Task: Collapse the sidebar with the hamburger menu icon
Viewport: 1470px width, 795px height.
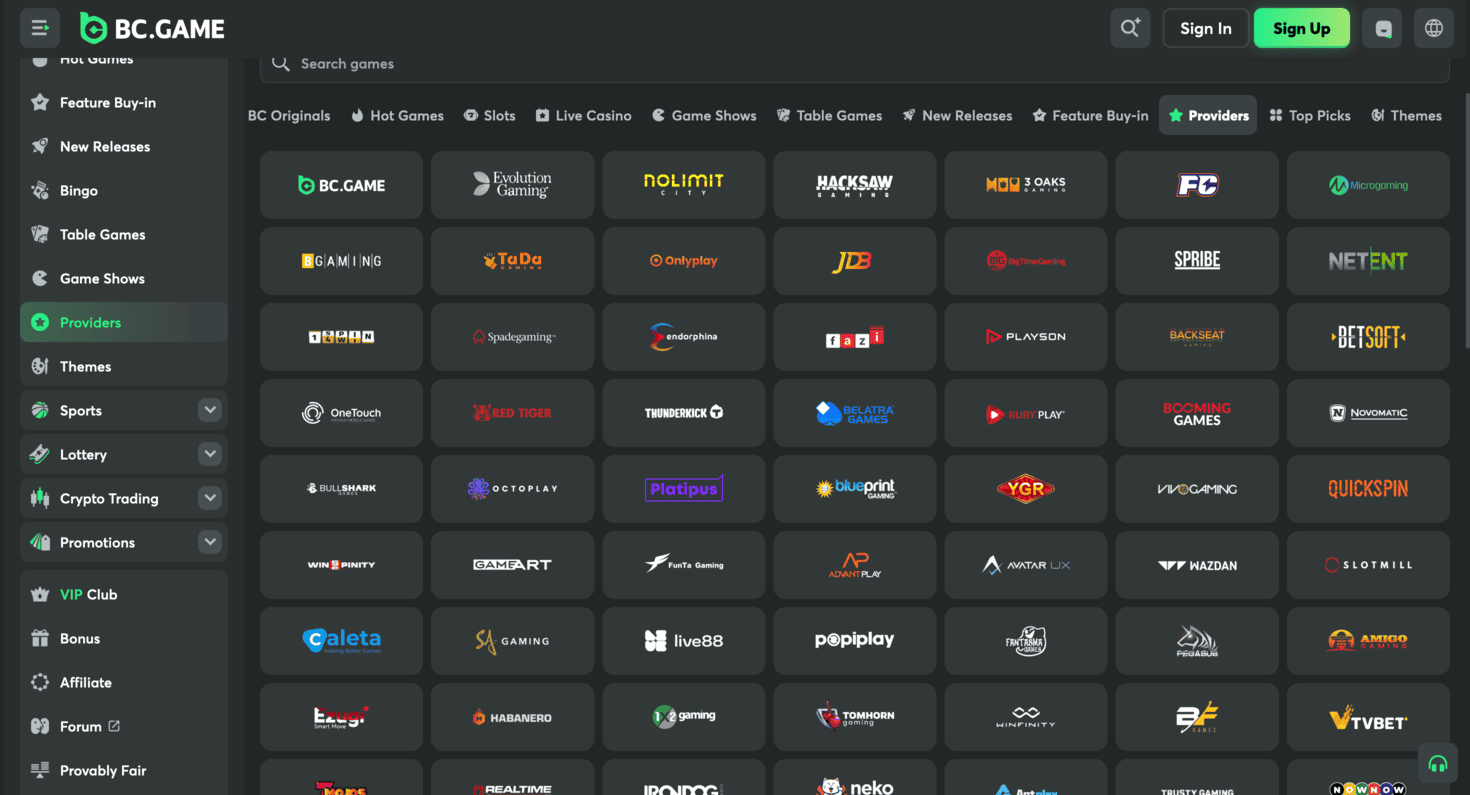Action: [40, 28]
